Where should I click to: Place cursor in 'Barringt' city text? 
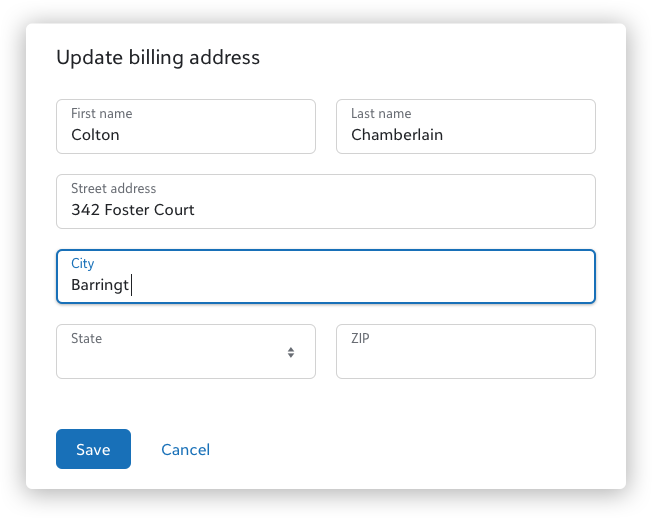pyautogui.click(x=100, y=285)
